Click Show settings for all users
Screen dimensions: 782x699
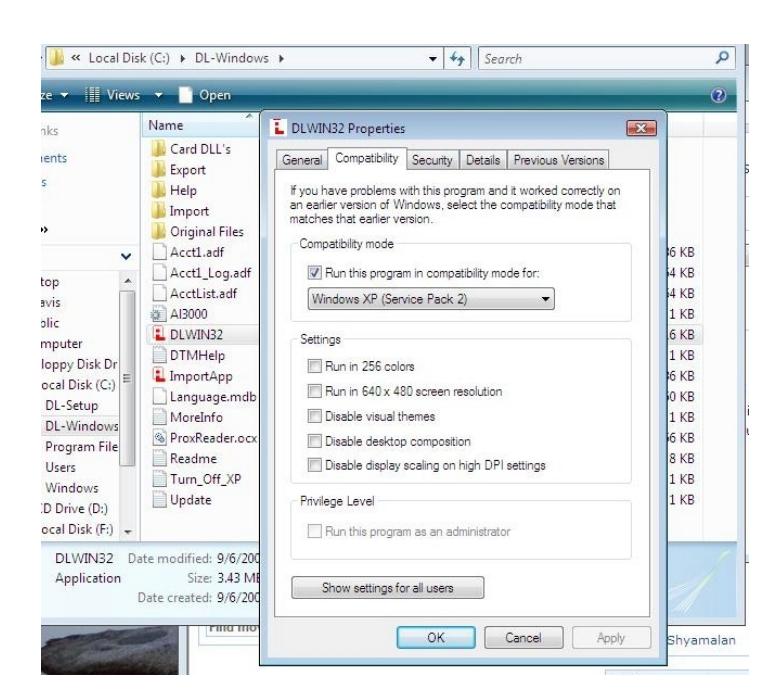388,588
